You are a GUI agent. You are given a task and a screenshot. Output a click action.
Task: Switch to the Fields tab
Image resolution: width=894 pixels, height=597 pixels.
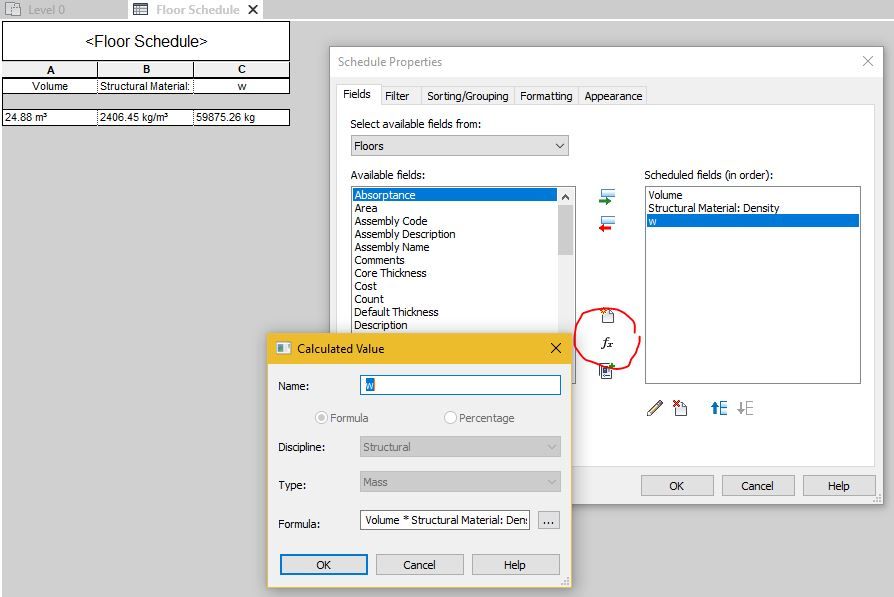click(357, 95)
